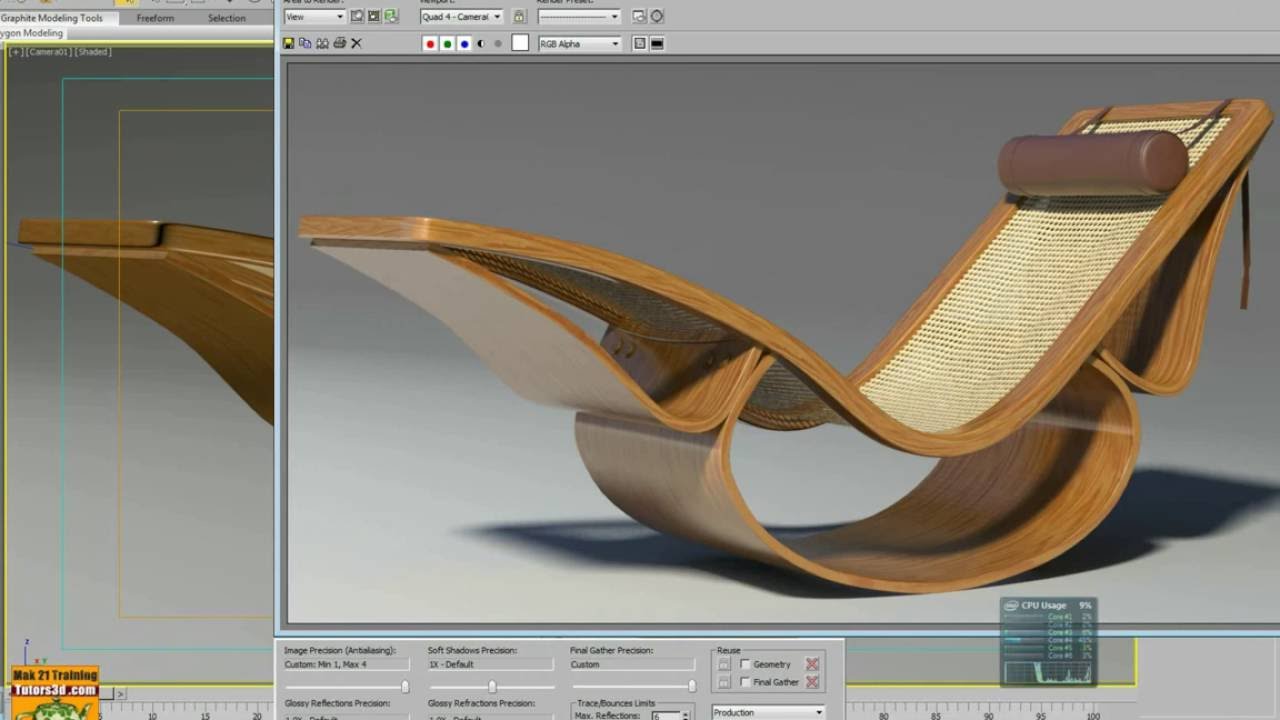Copy the rendered image to clipboard
The image size is (1280, 720).
[x=306, y=43]
